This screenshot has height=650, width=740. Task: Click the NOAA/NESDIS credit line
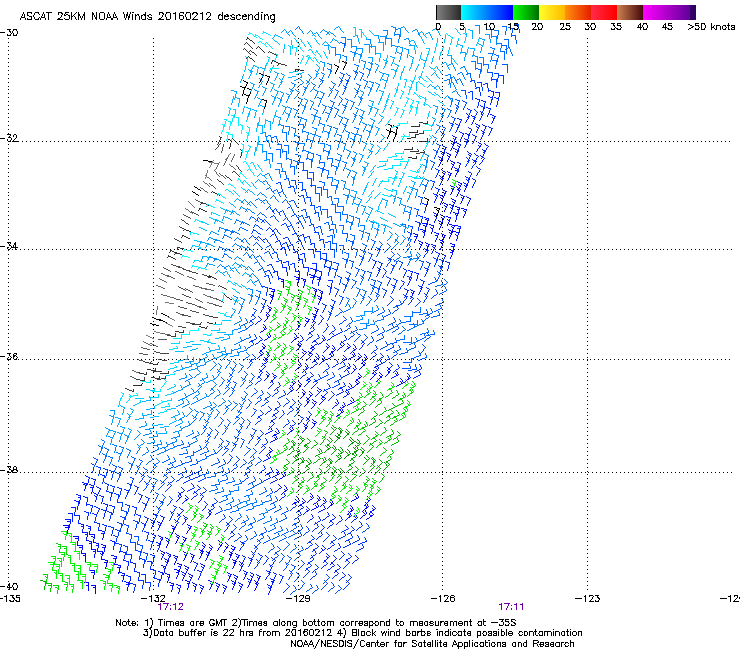point(432,644)
